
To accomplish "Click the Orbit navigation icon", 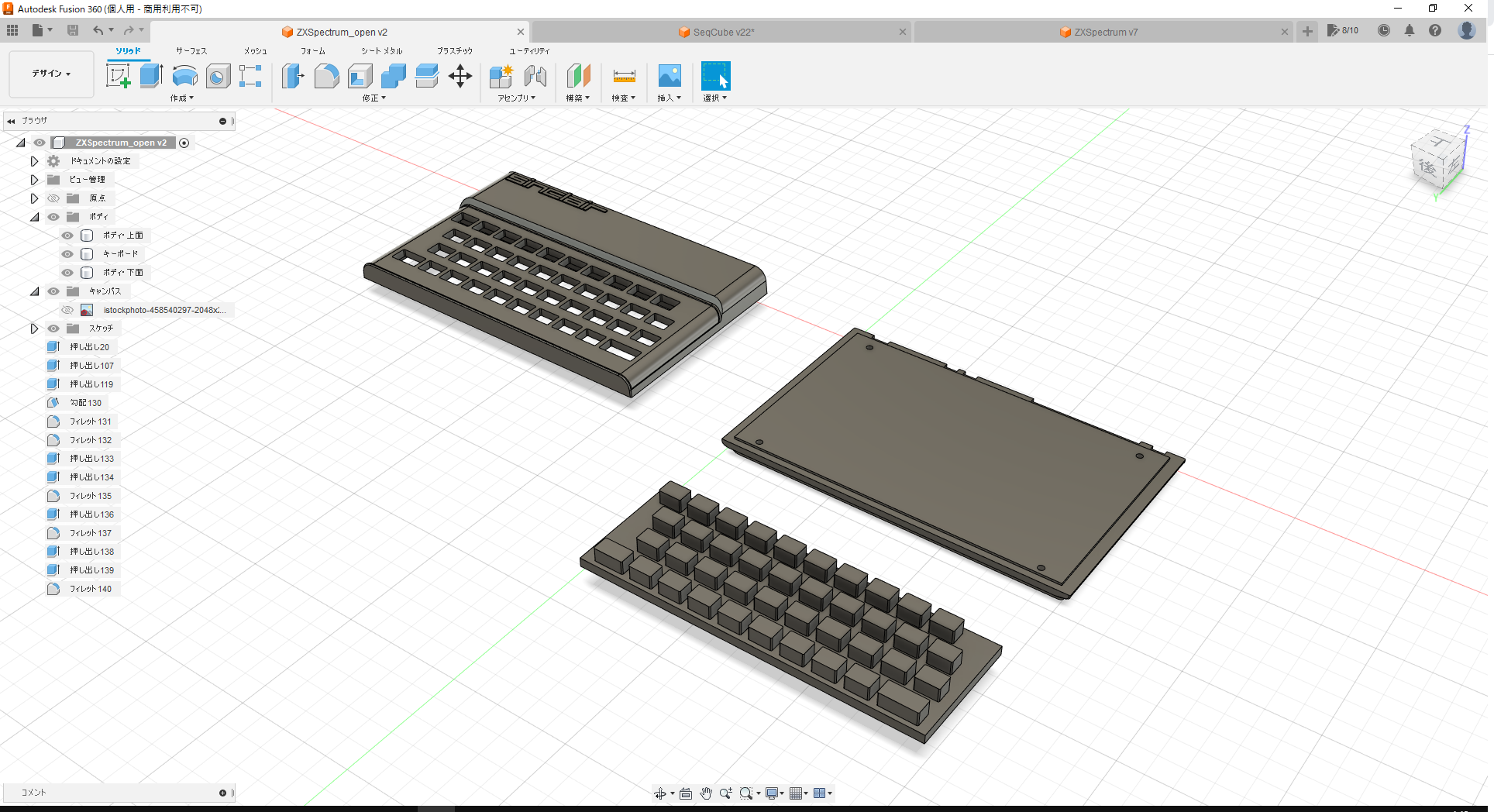I will (x=660, y=793).
